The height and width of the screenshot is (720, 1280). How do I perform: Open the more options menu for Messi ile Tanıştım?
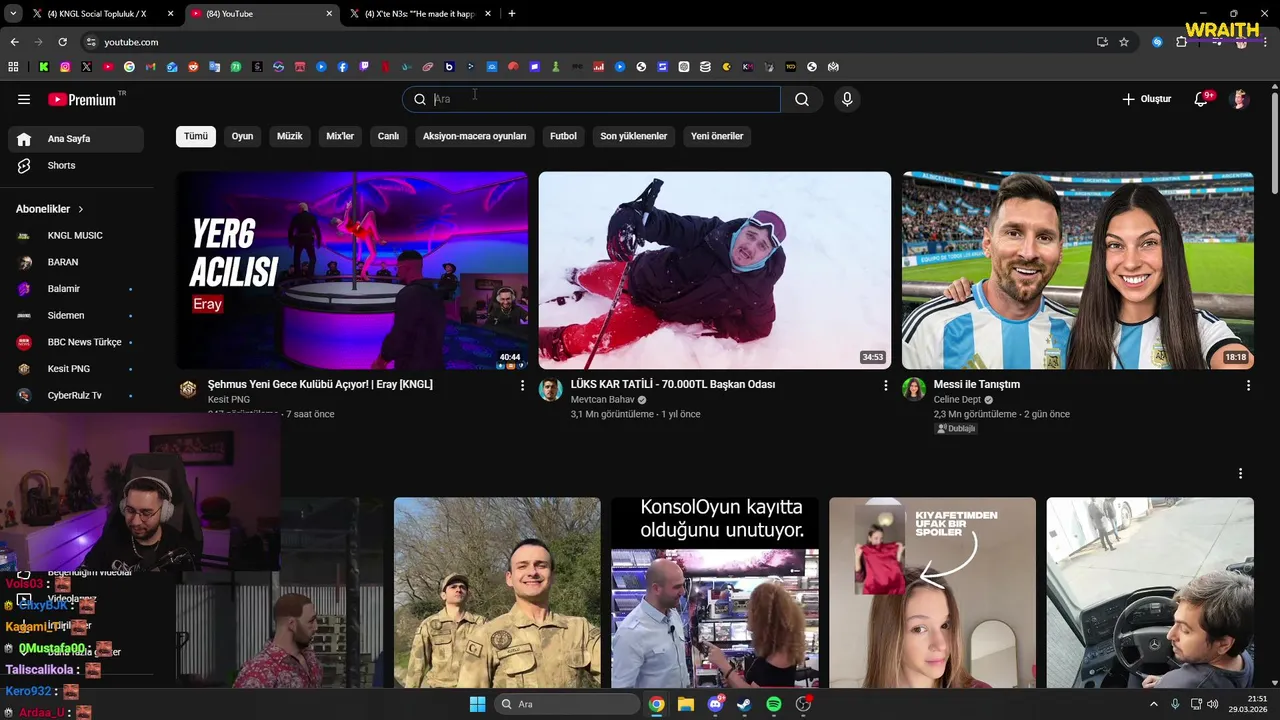coord(1248,385)
